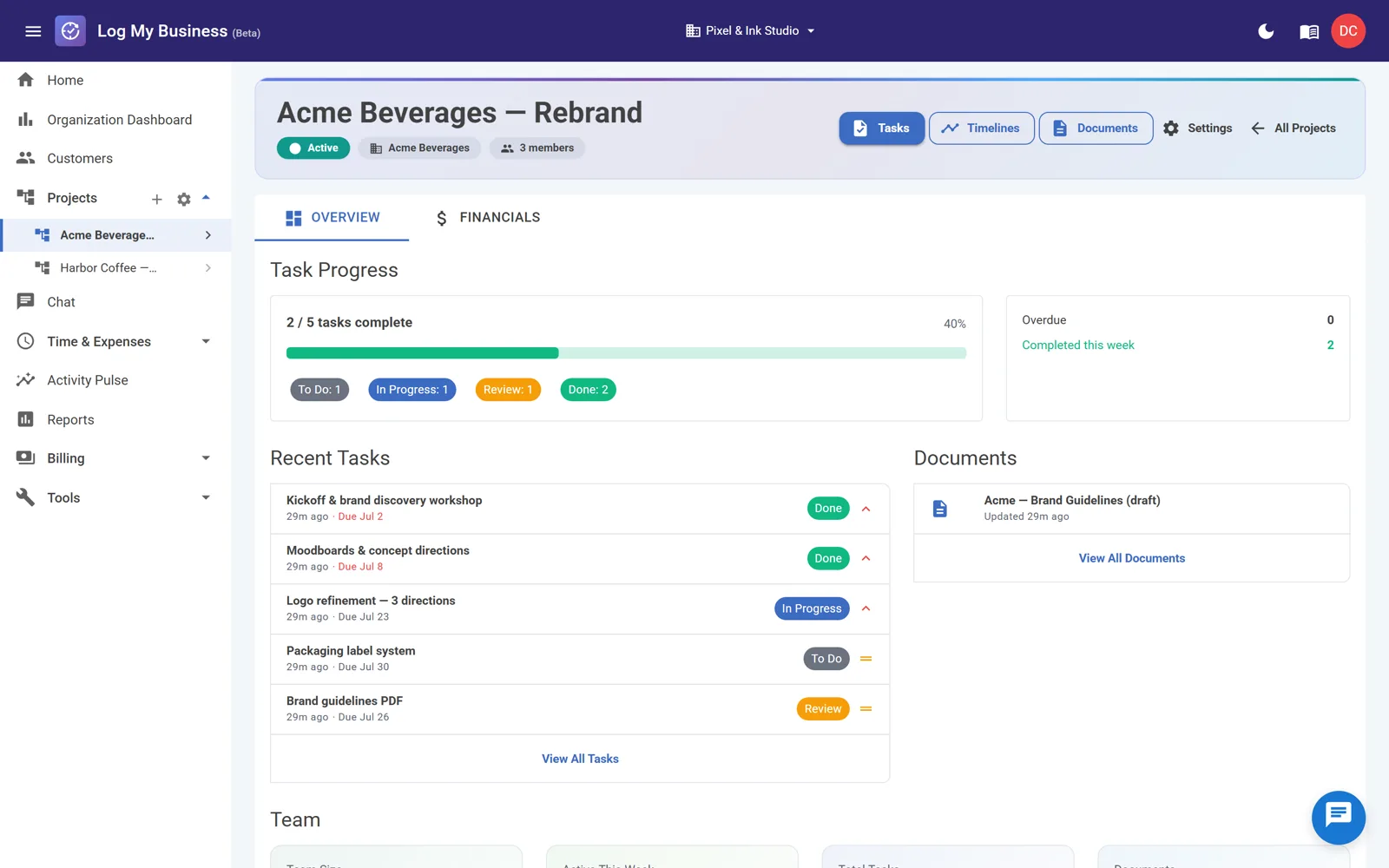
Task: Open the documentation book icon
Action: 1309,31
